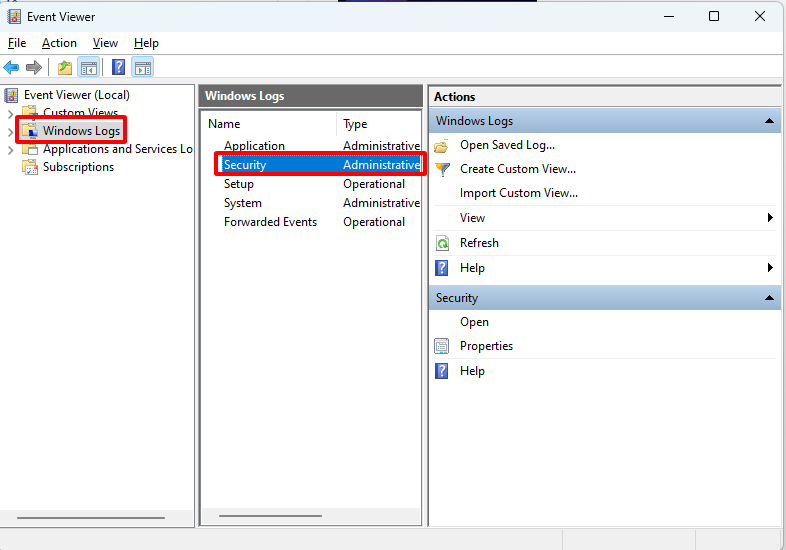Click the Refresh icon in Actions
786x550 pixels.
[442, 243]
